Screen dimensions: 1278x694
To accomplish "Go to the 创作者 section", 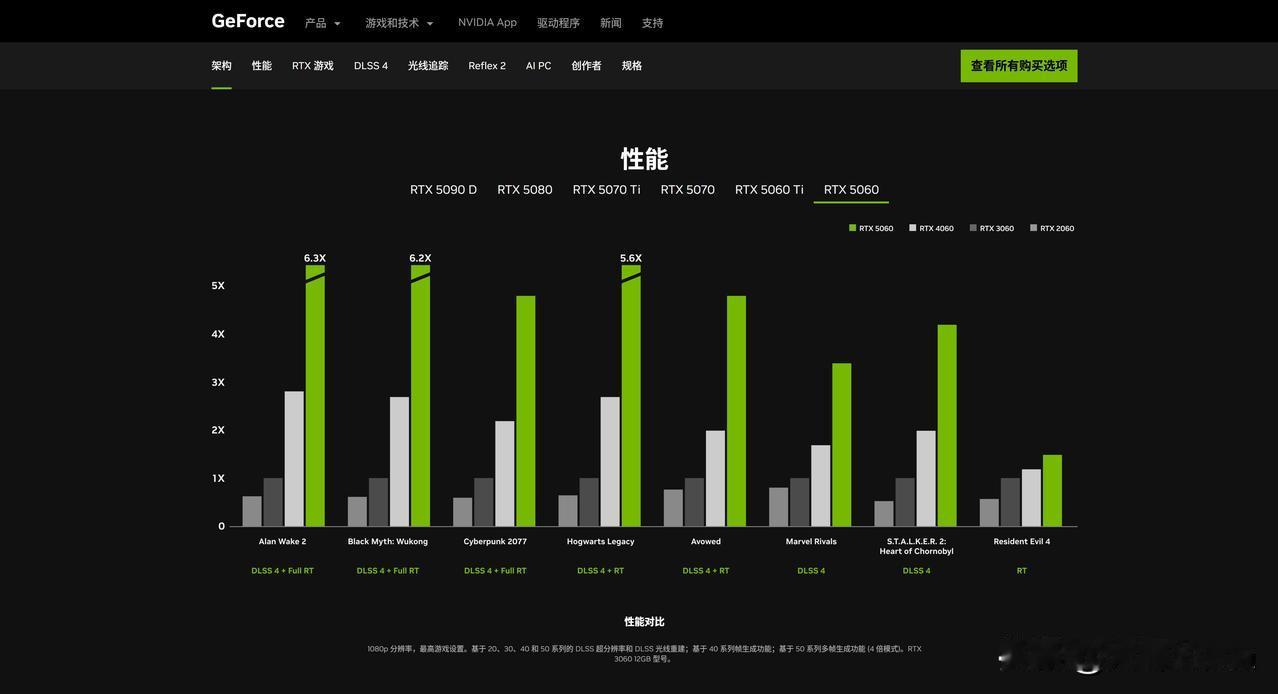I will (586, 66).
